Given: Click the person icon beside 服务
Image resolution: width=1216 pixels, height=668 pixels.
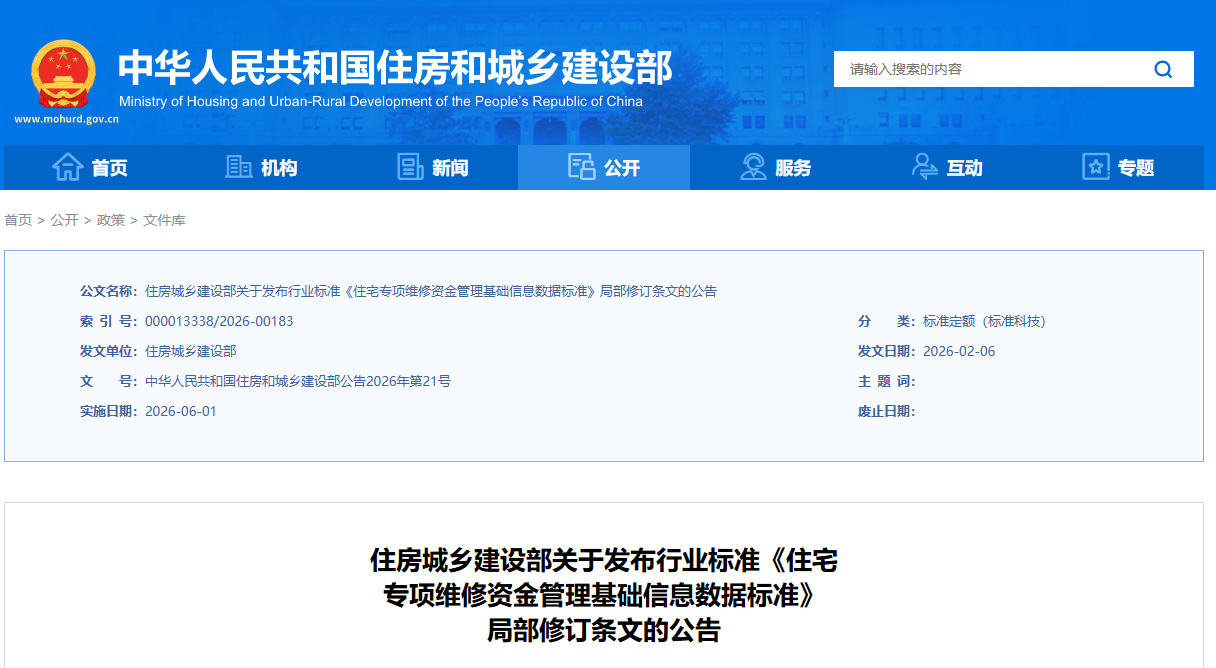Looking at the screenshot, I should tap(752, 167).
